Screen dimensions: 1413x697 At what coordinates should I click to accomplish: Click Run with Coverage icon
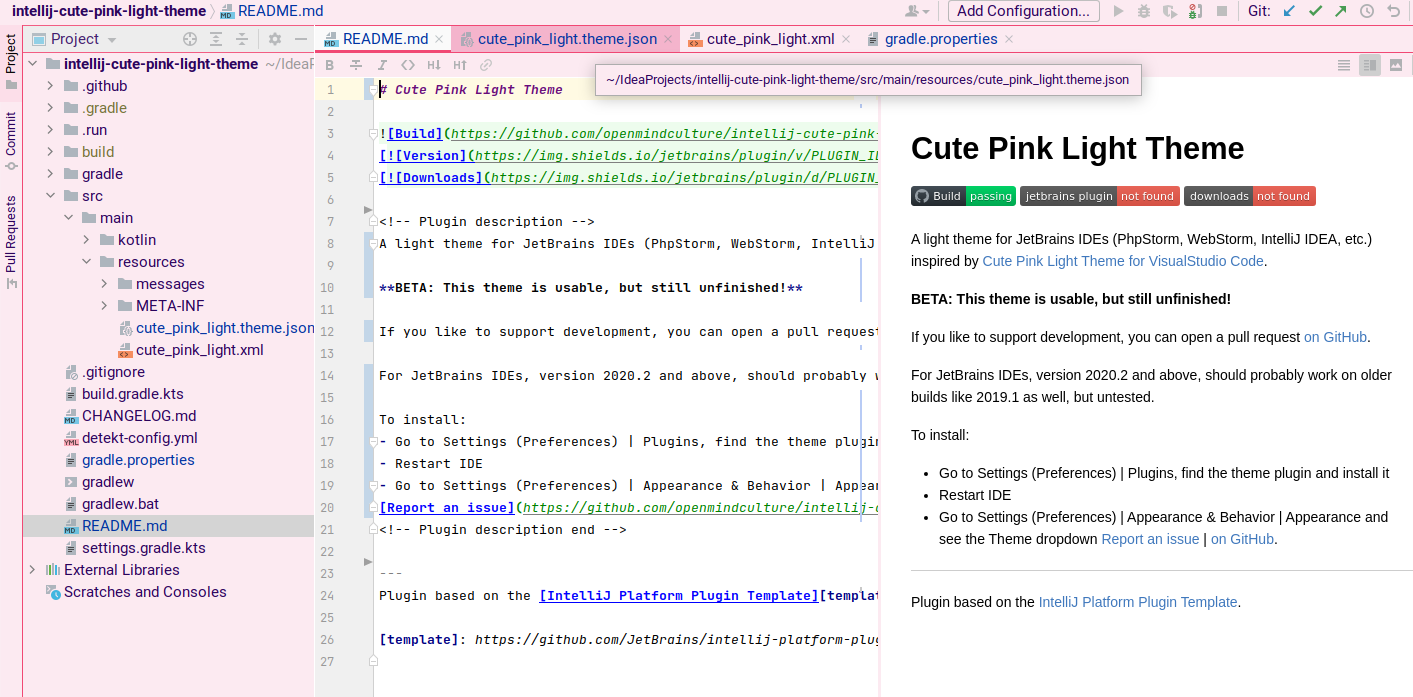[1169, 11]
